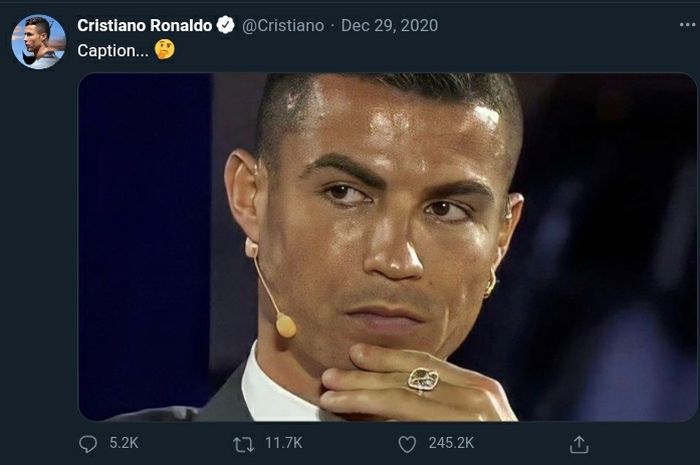Click the 5.2K reply count
The height and width of the screenshot is (465, 700).
[x=122, y=443]
